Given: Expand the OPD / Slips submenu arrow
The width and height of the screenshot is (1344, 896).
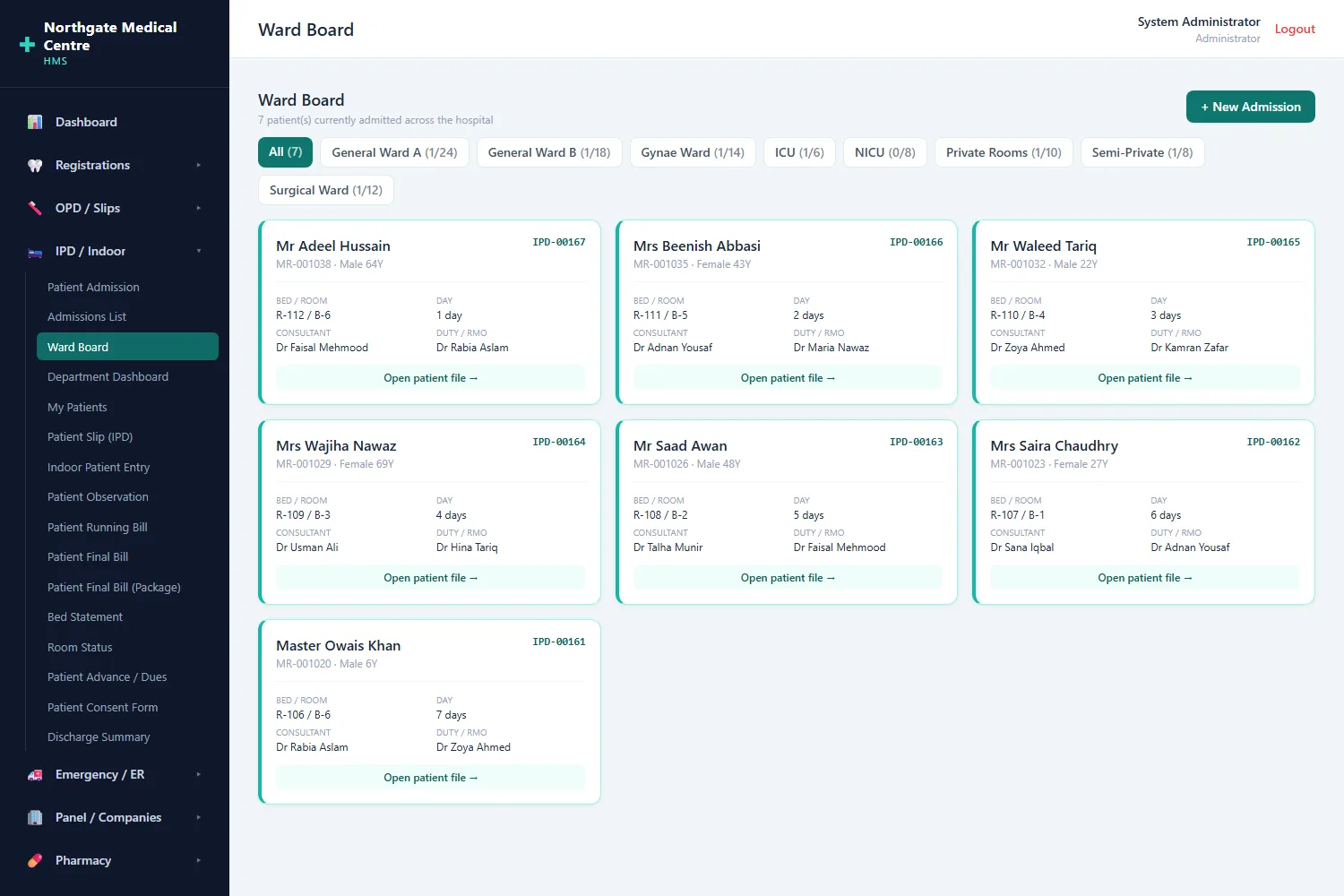Looking at the screenshot, I should [x=199, y=208].
